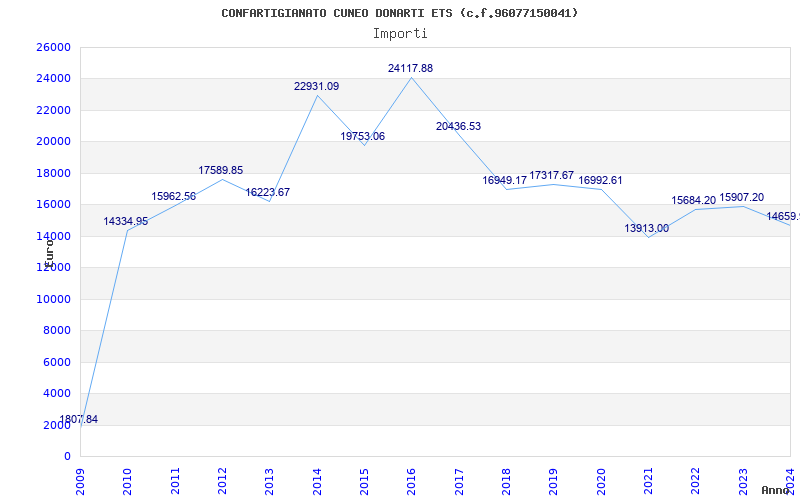Select the 2014 year on x-axis
Image resolution: width=800 pixels, height=500 pixels.
pyautogui.click(x=317, y=481)
